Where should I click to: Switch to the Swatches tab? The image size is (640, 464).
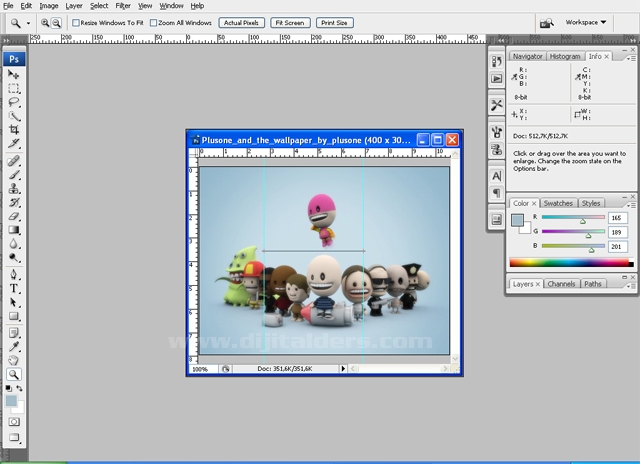tap(558, 203)
